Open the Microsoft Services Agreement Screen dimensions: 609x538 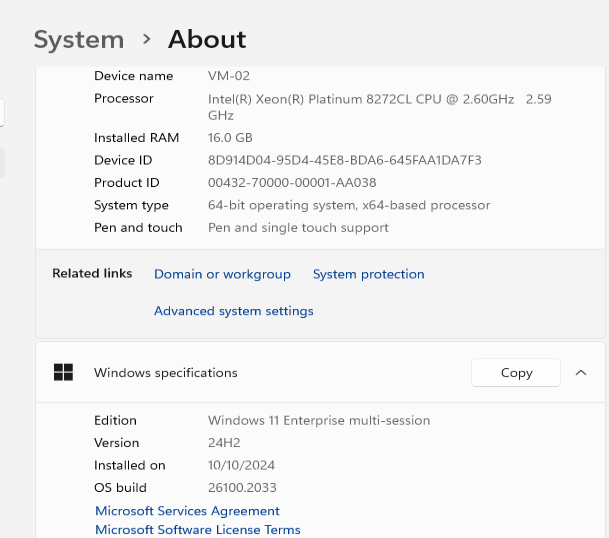187,511
